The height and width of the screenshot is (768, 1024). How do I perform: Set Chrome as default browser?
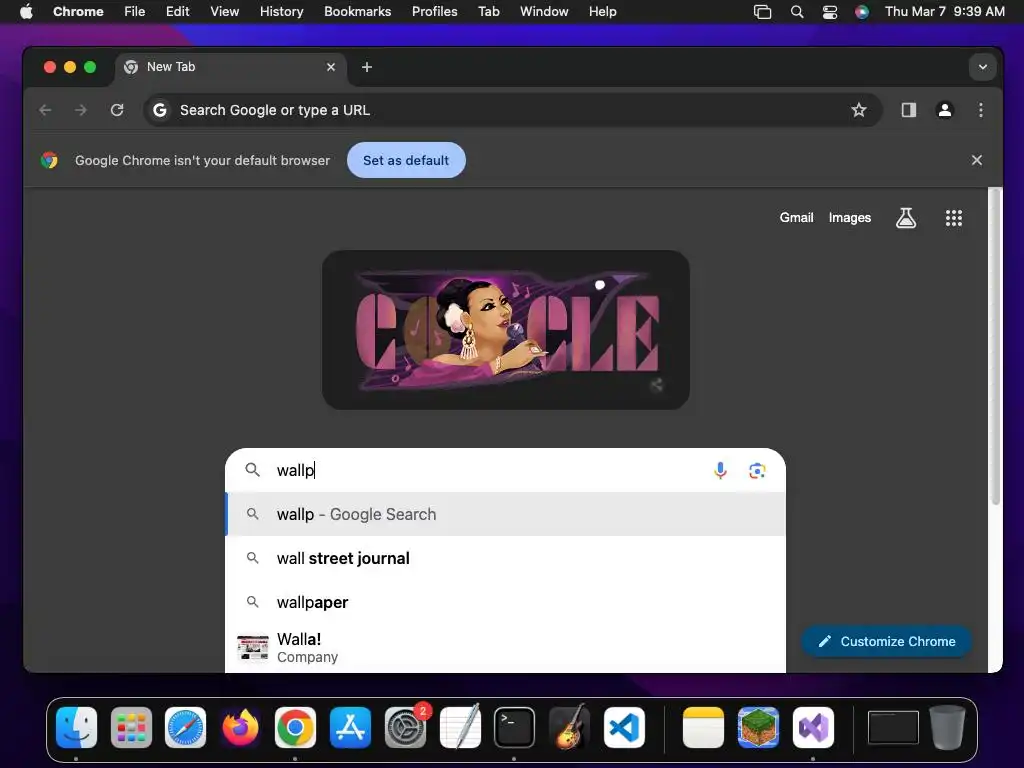click(x=406, y=160)
